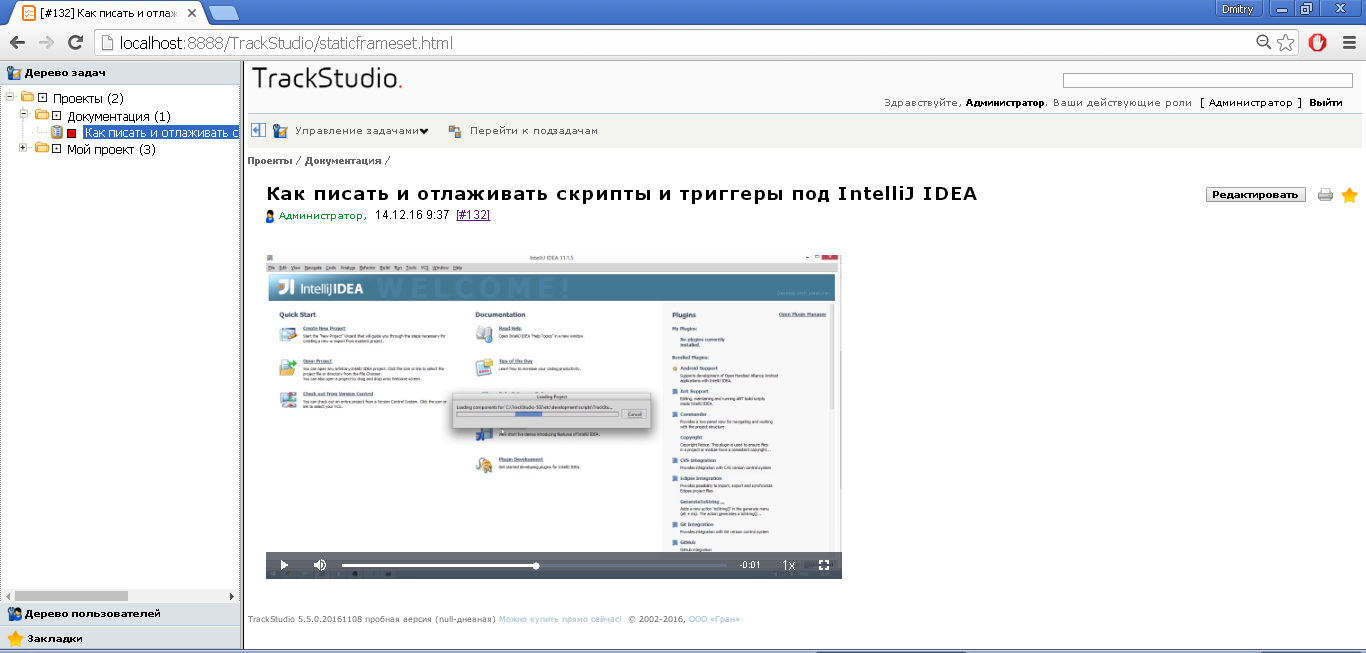Screen dimensions: 1366x653
Task: Toggle the square box next to Проекты
Action: 42,98
